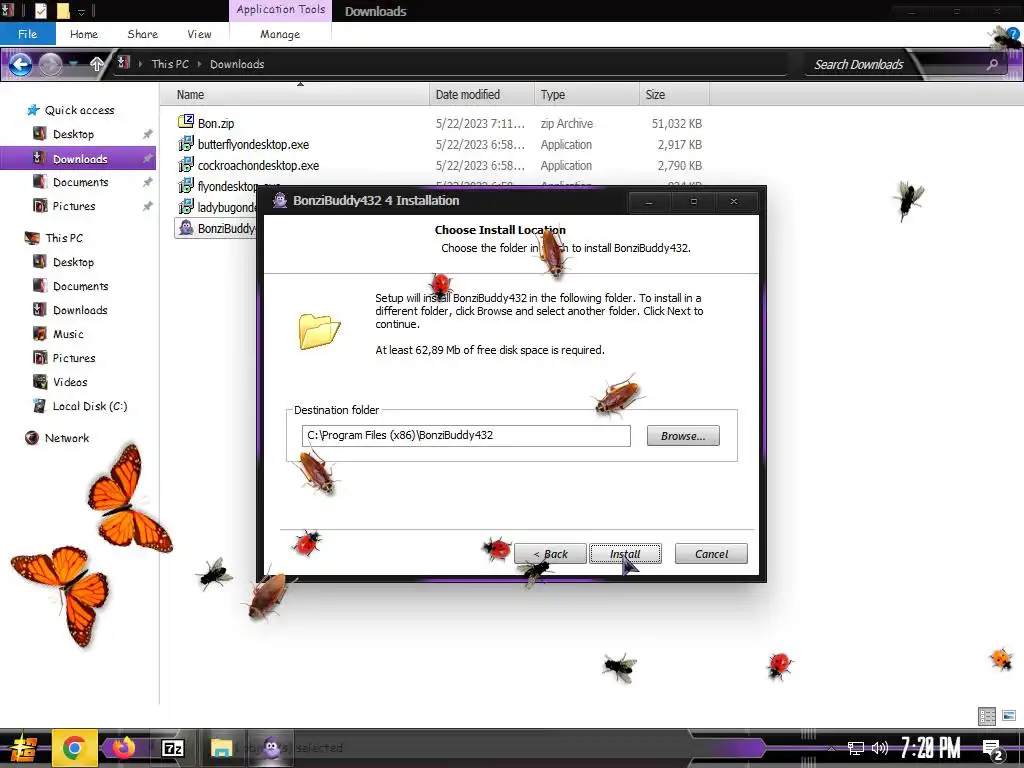Open pinned Pictures under Quick access

[74, 206]
